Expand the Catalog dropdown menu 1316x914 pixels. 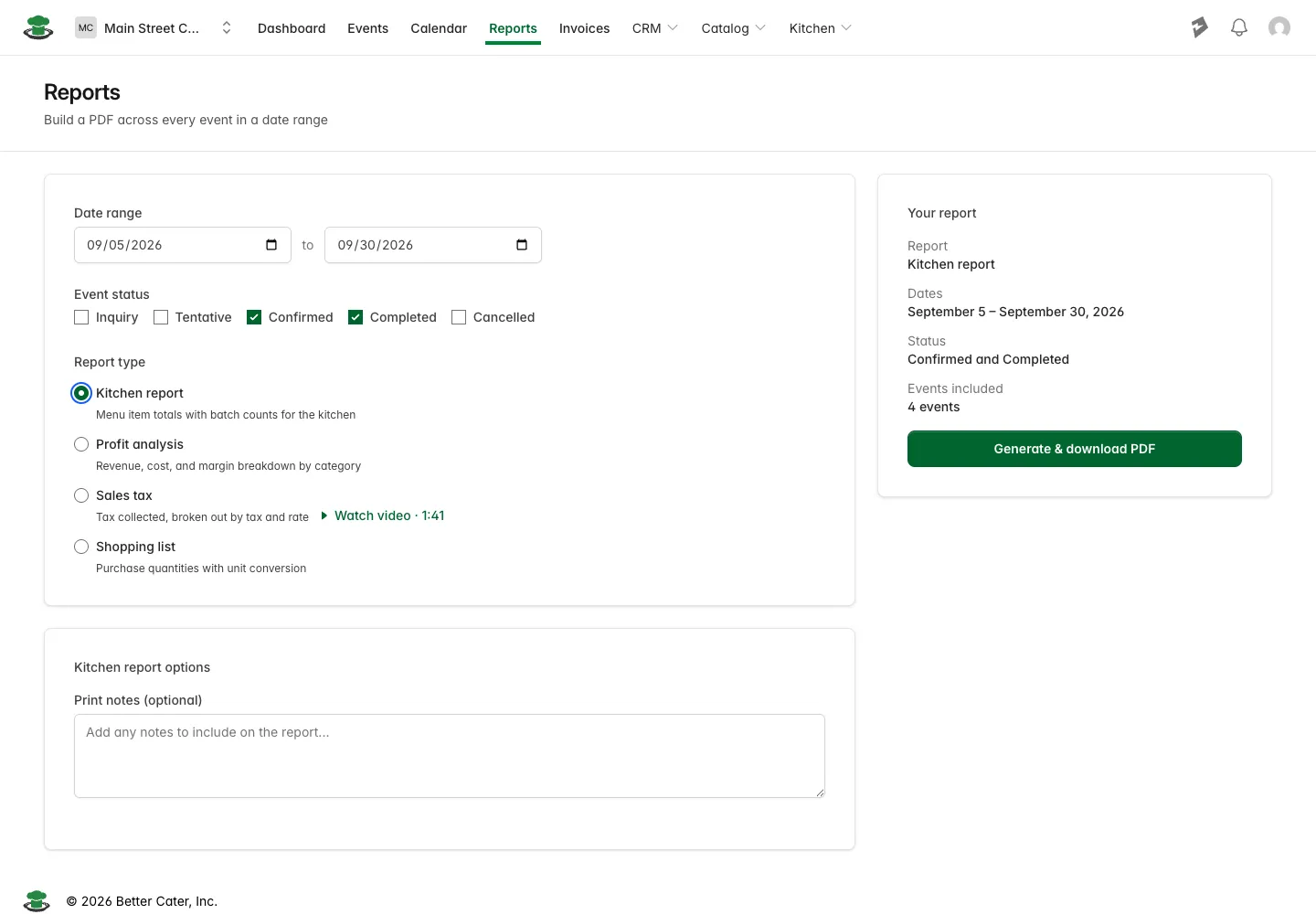coord(734,28)
